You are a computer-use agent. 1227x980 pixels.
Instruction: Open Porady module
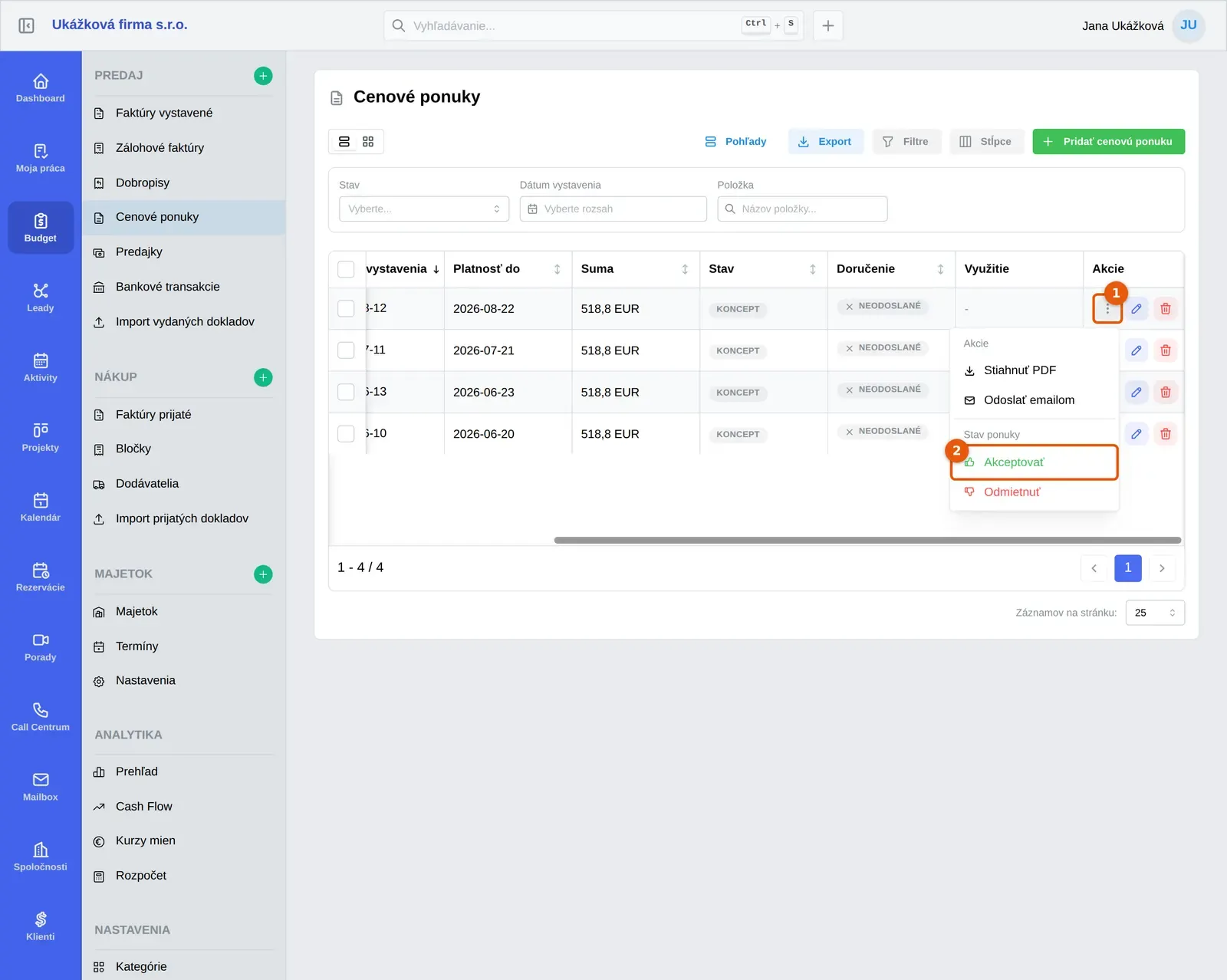click(41, 646)
